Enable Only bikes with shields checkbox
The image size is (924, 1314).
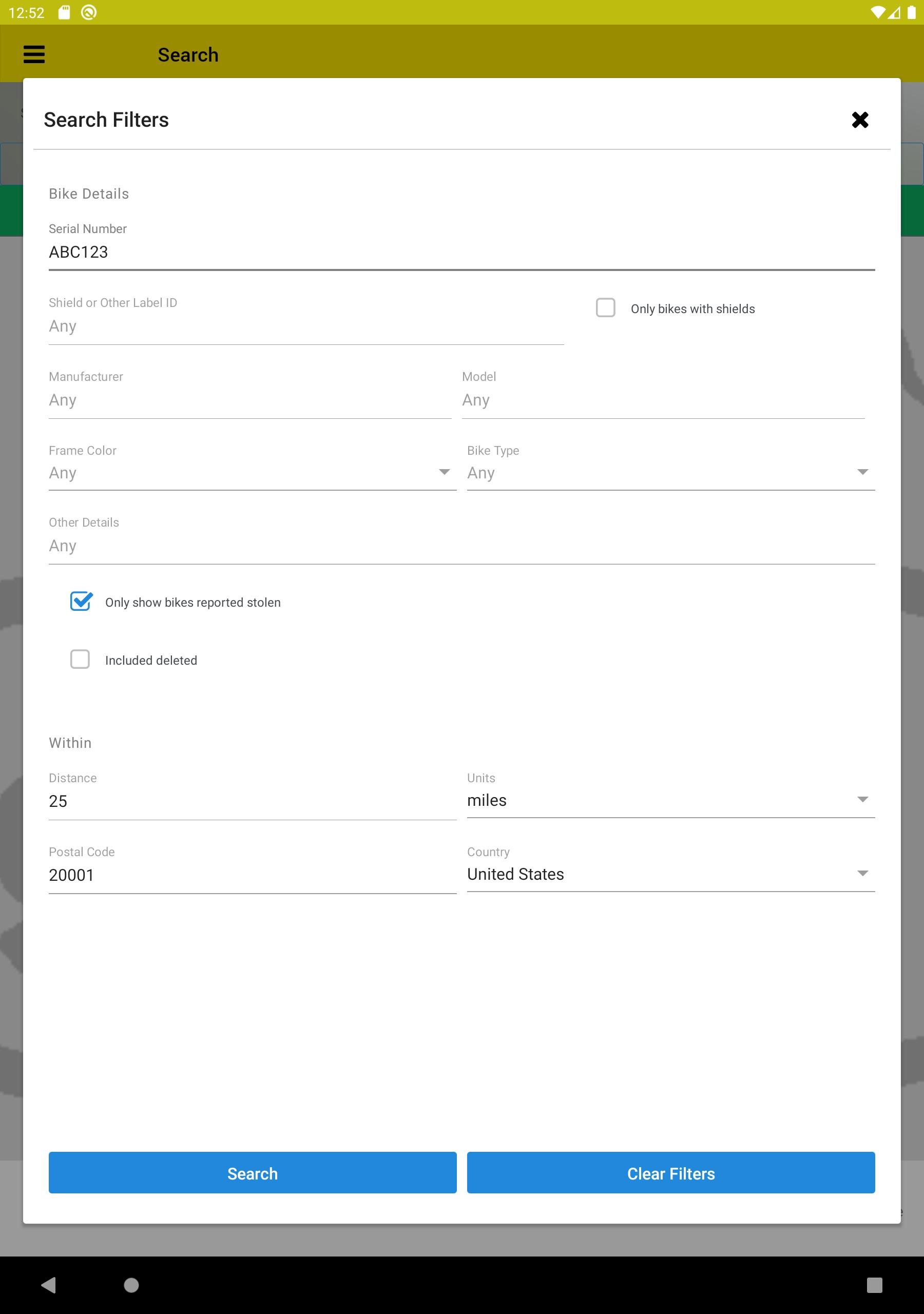click(x=606, y=308)
